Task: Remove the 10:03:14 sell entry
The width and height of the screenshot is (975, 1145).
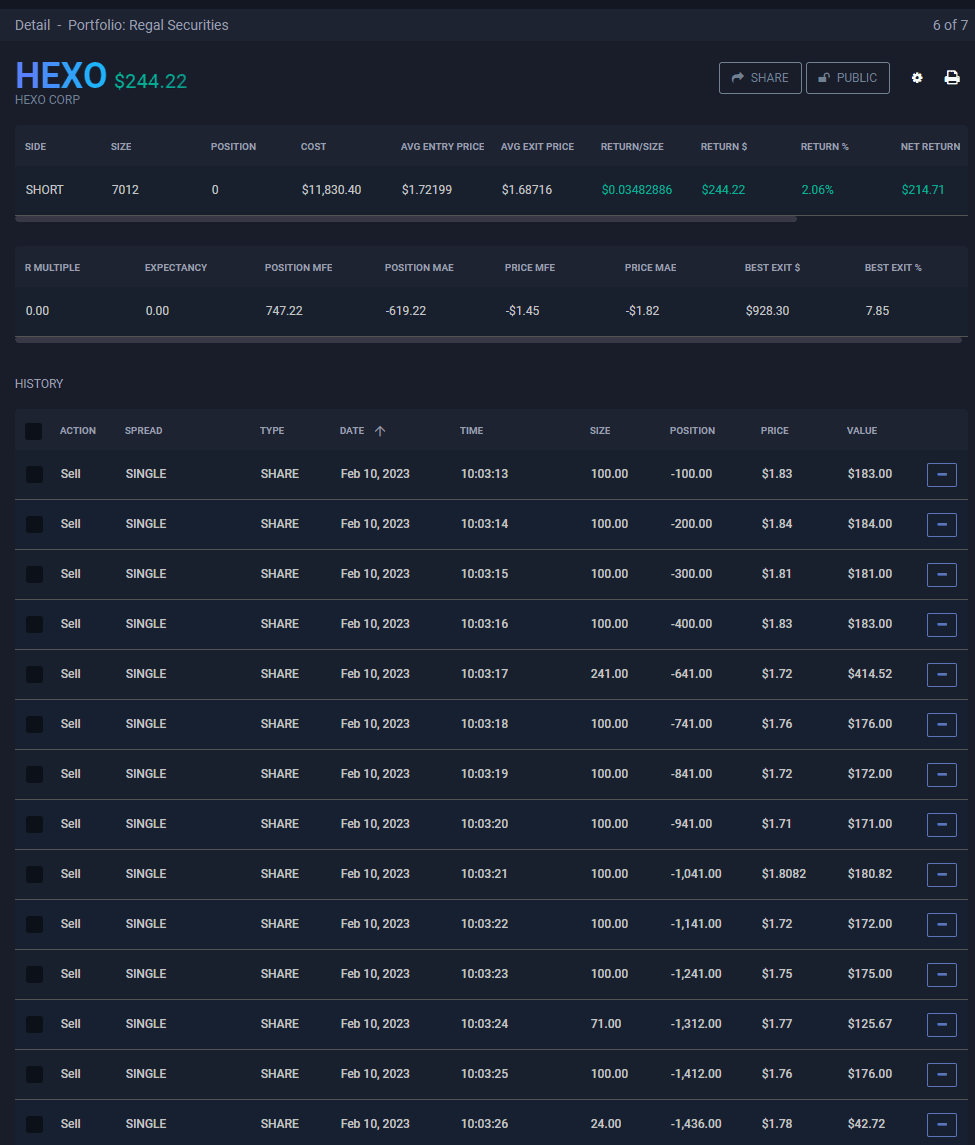Action: coord(941,524)
